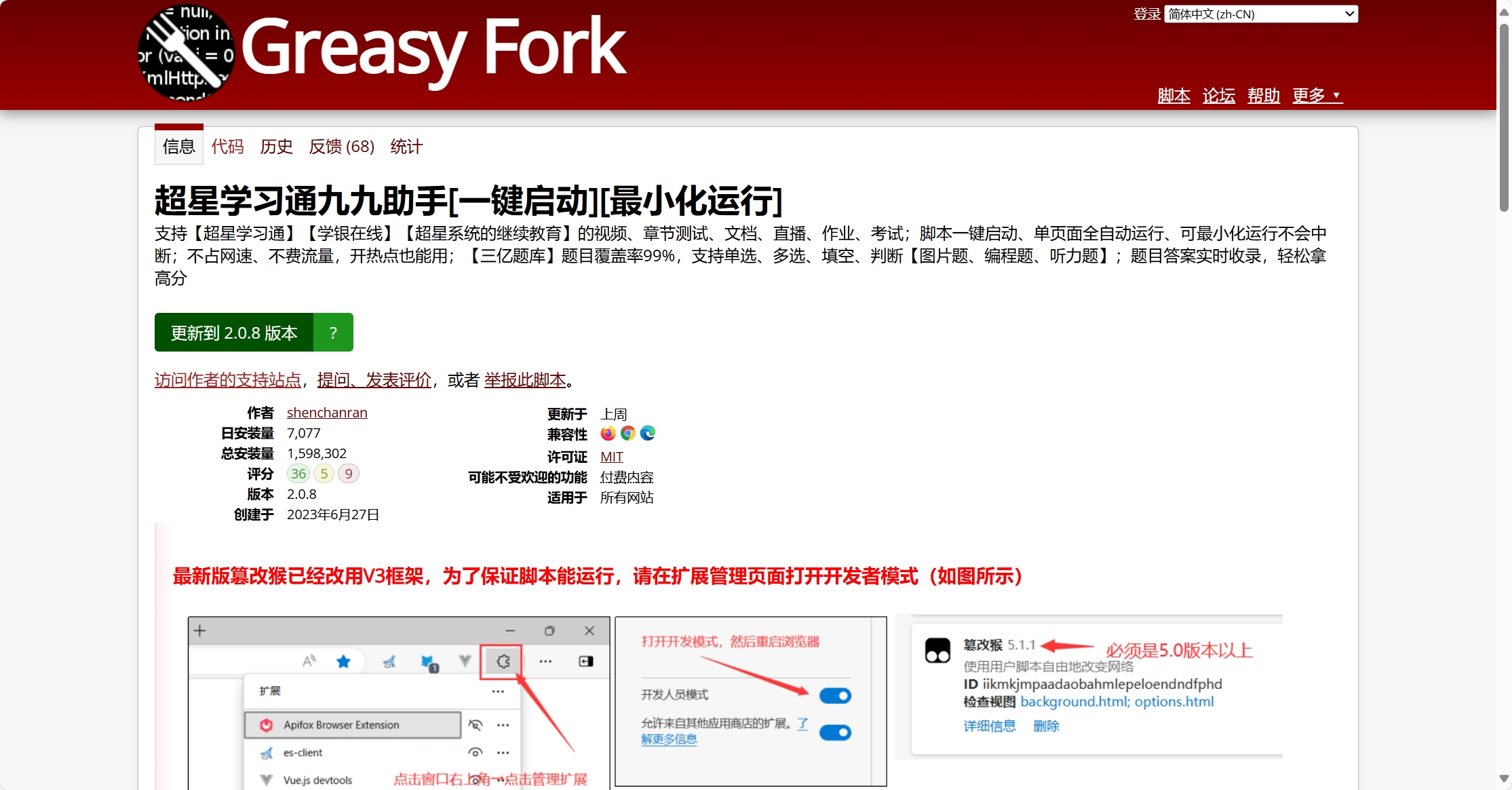Click the 上周 updated time text

614,414
